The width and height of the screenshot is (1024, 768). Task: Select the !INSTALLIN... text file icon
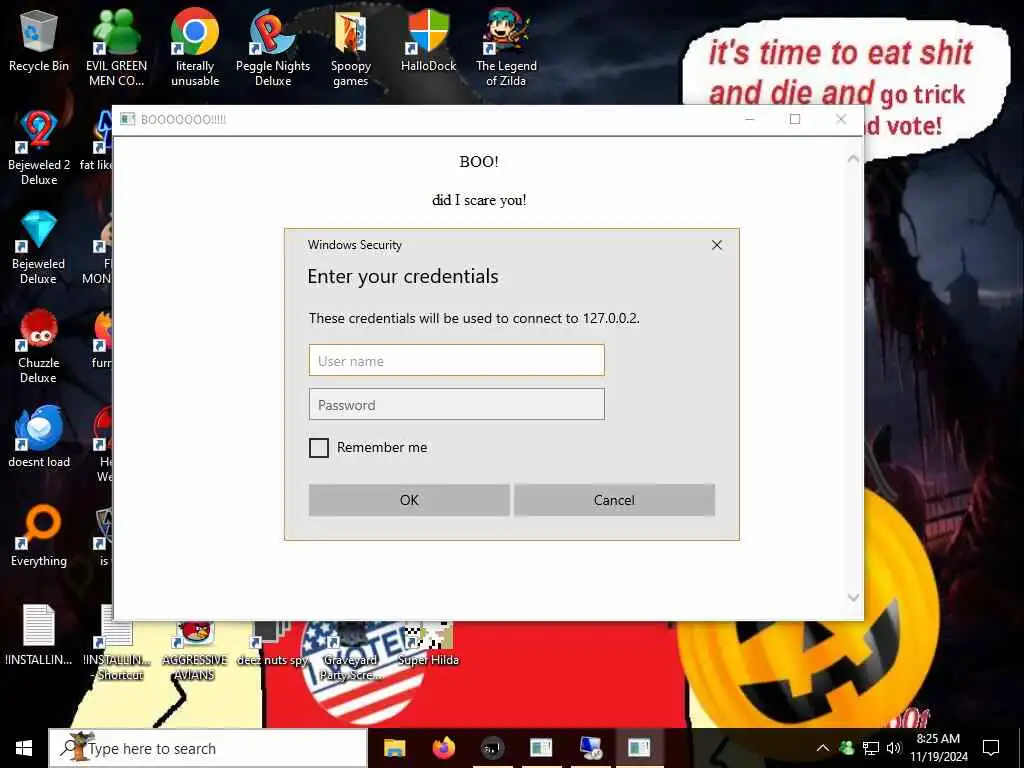coord(39,635)
